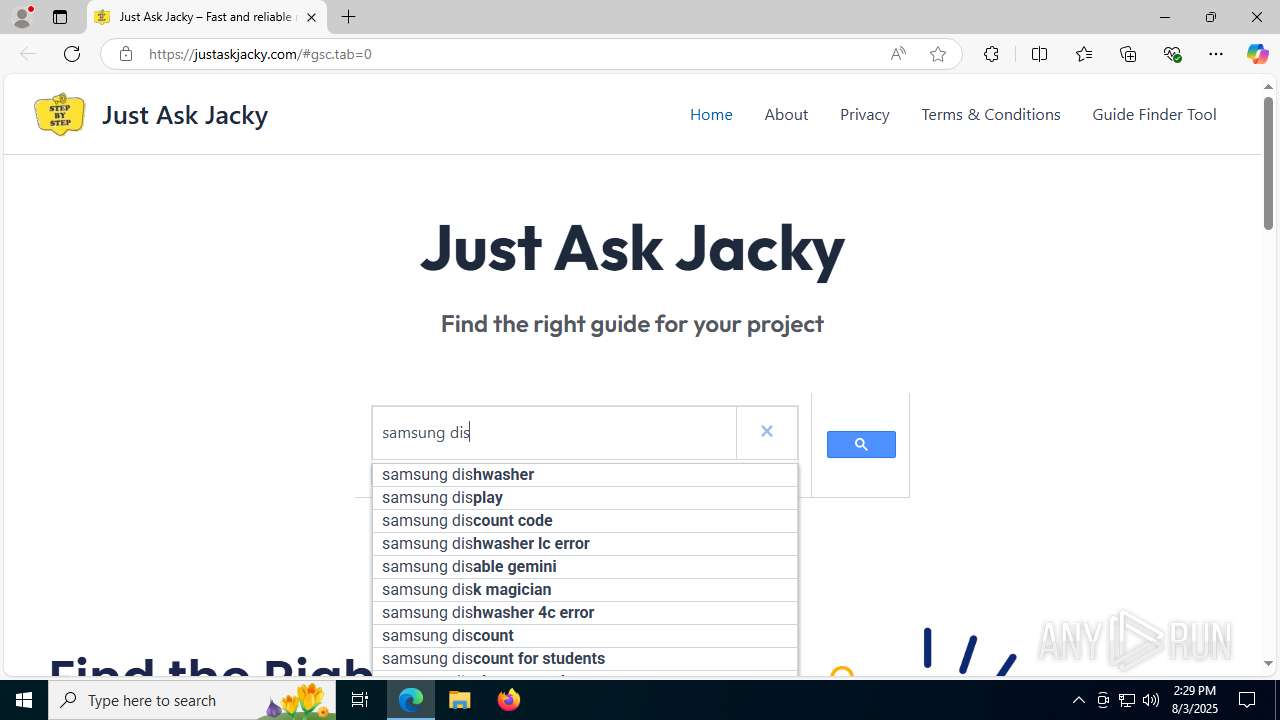The height and width of the screenshot is (720, 1280).
Task: Click the browser address bar URL
Action: point(260,54)
